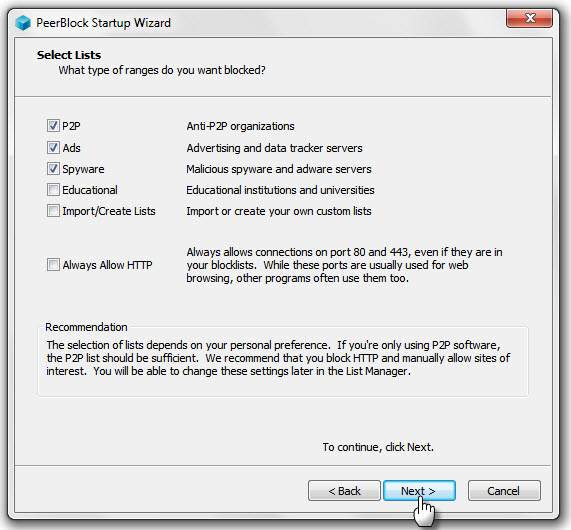The height and width of the screenshot is (530, 571).
Task: Click the Malicious spyware and adware servers text
Action: (279, 169)
